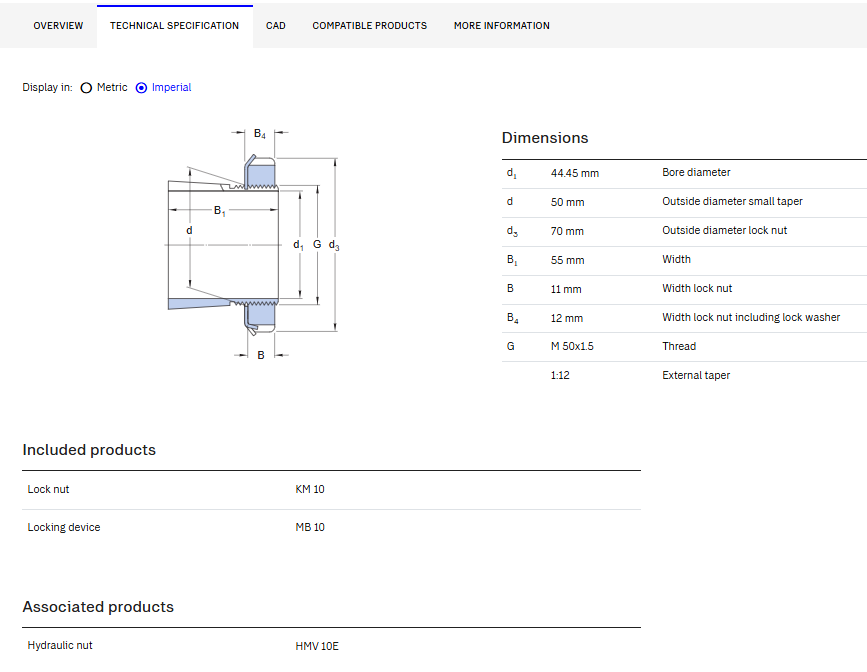Go to the More Information tab
The height and width of the screenshot is (672, 867).
tap(502, 26)
